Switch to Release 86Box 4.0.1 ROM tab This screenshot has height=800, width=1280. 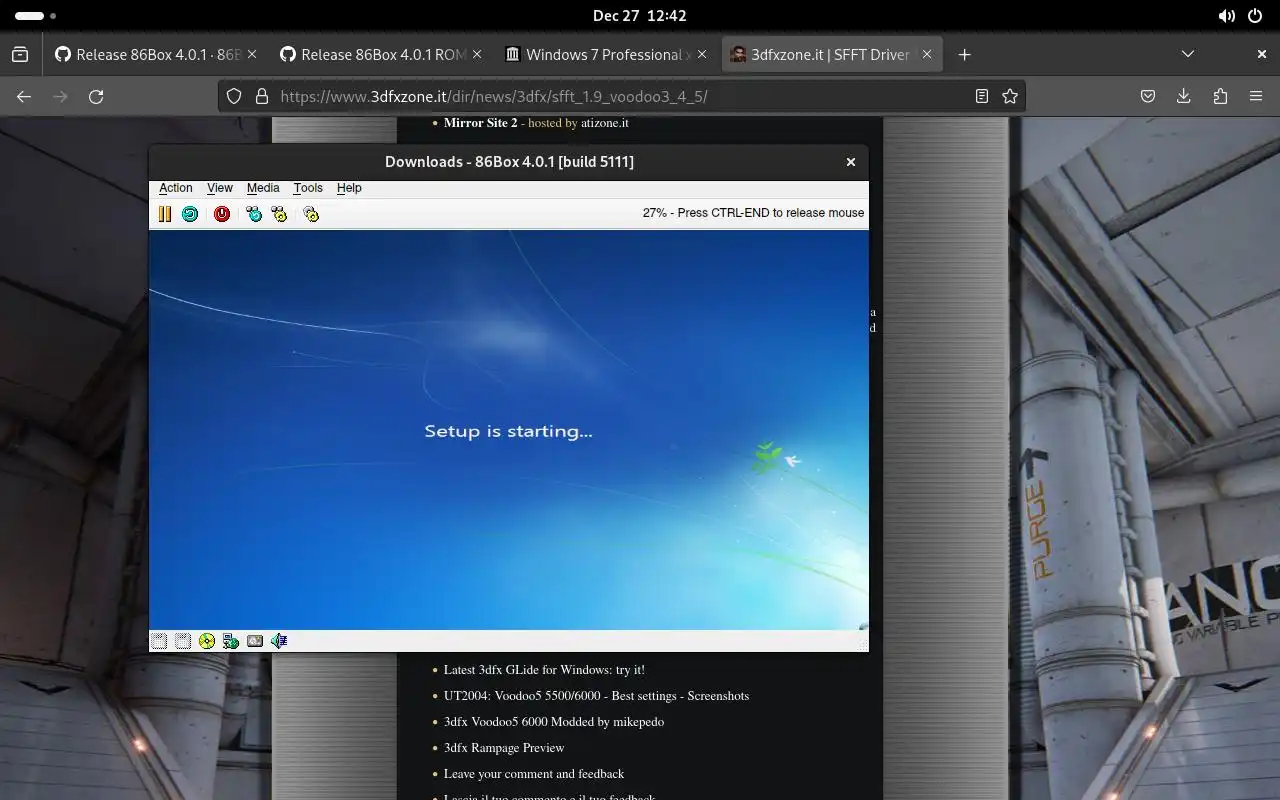380,54
